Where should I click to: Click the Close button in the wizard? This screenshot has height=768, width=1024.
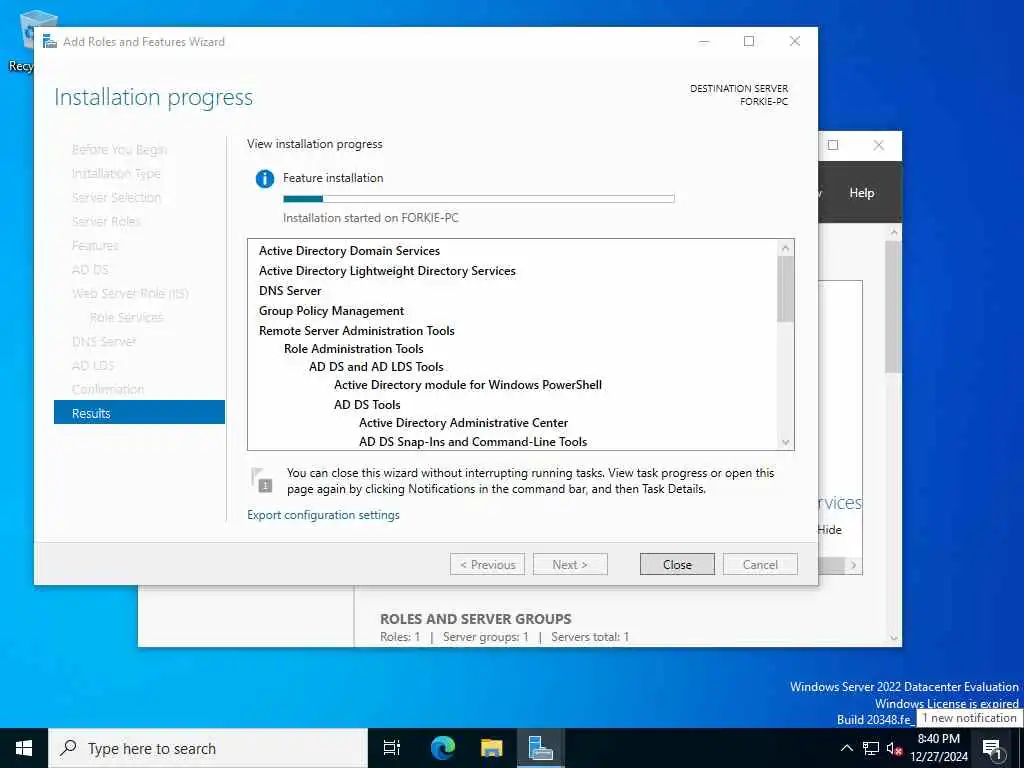click(677, 565)
